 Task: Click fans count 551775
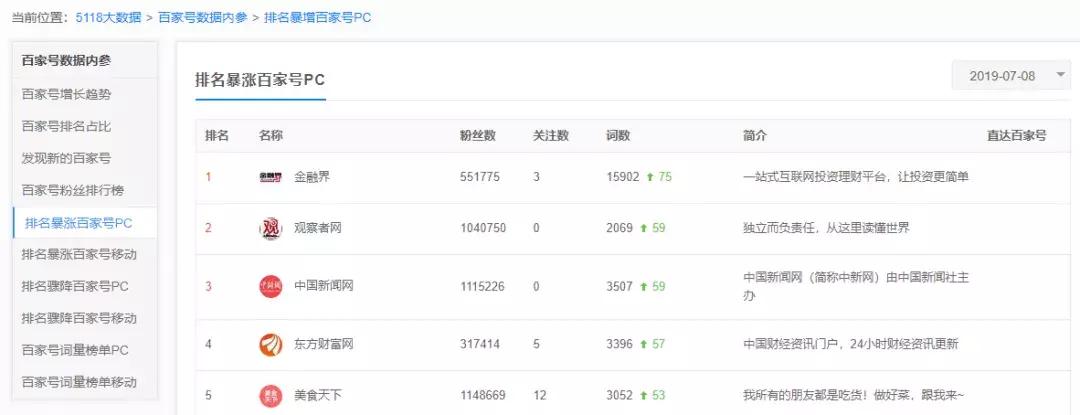(480, 178)
